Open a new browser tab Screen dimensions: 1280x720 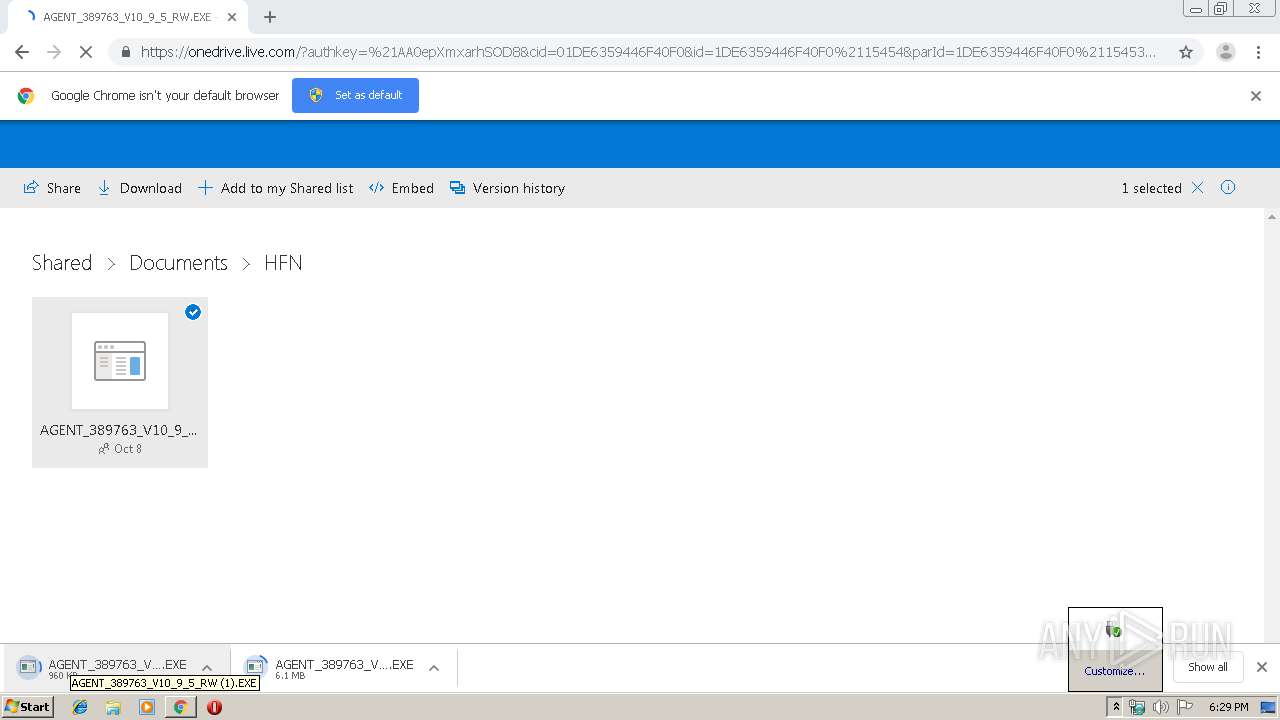click(270, 17)
